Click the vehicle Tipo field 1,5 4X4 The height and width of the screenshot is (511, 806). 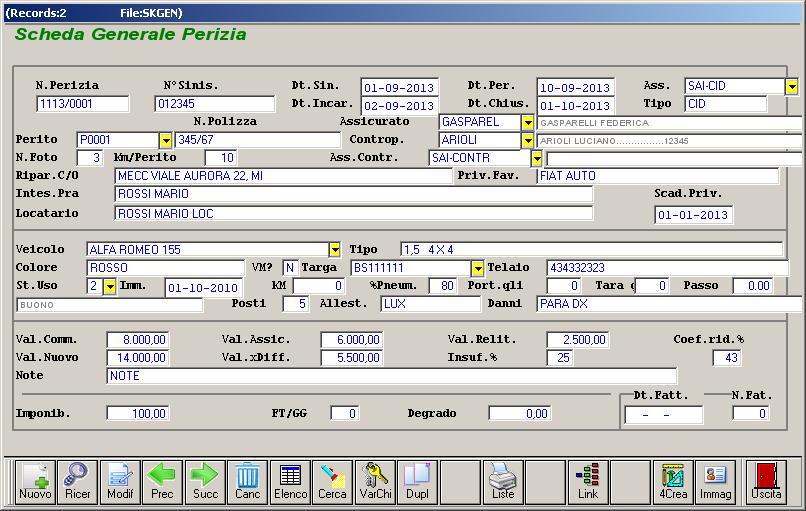[x=592, y=250]
